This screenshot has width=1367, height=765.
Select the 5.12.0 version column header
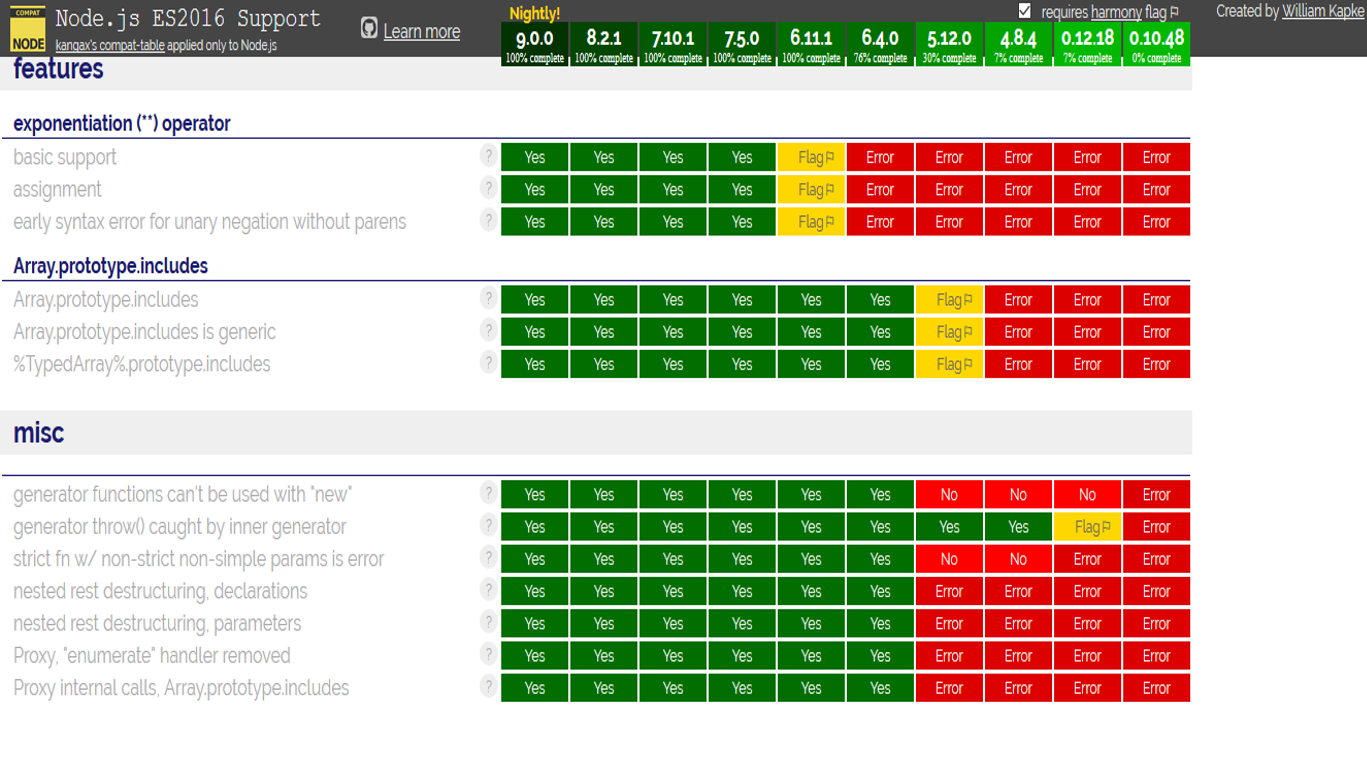click(949, 44)
